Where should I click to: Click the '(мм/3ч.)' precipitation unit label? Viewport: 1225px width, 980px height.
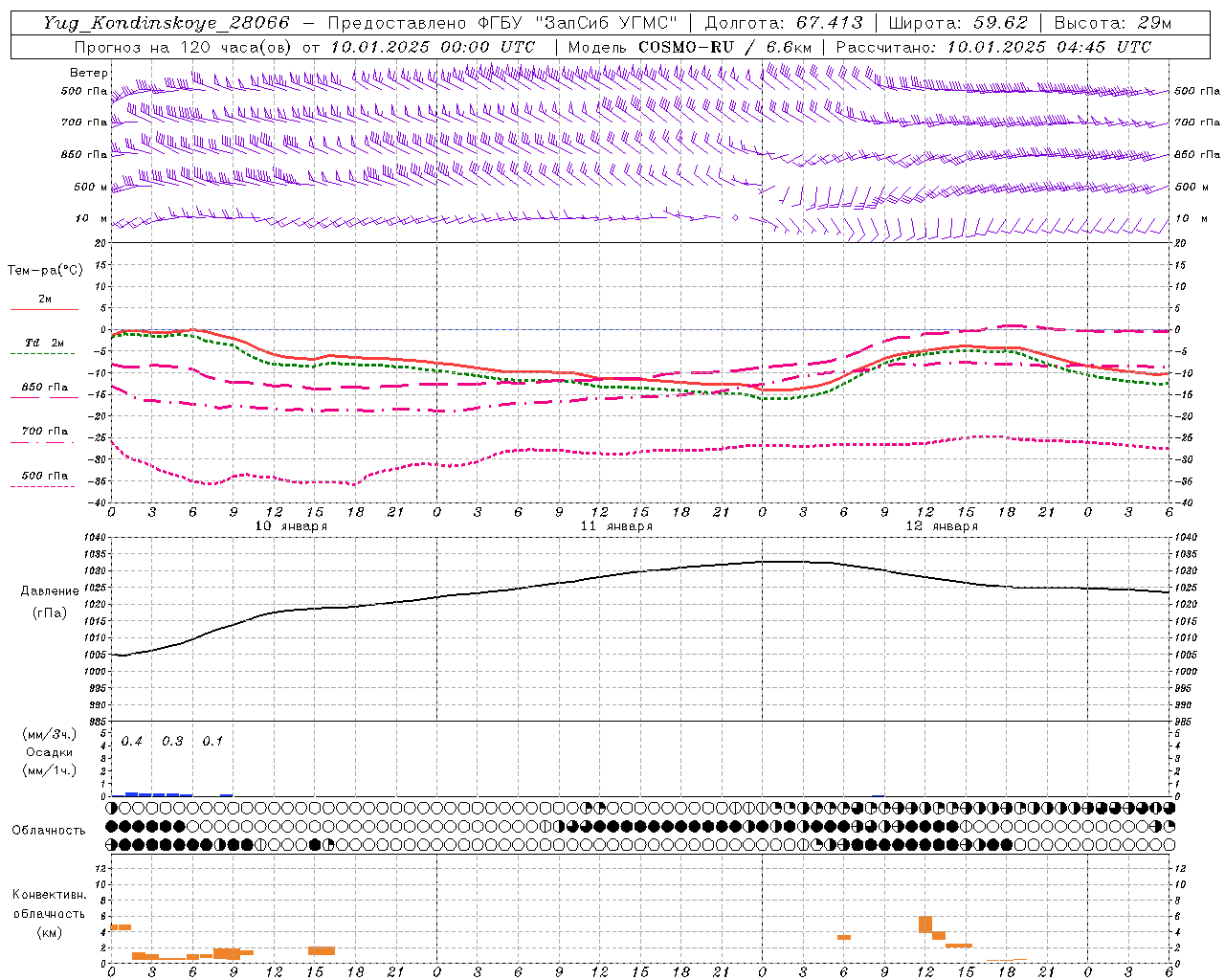50,734
